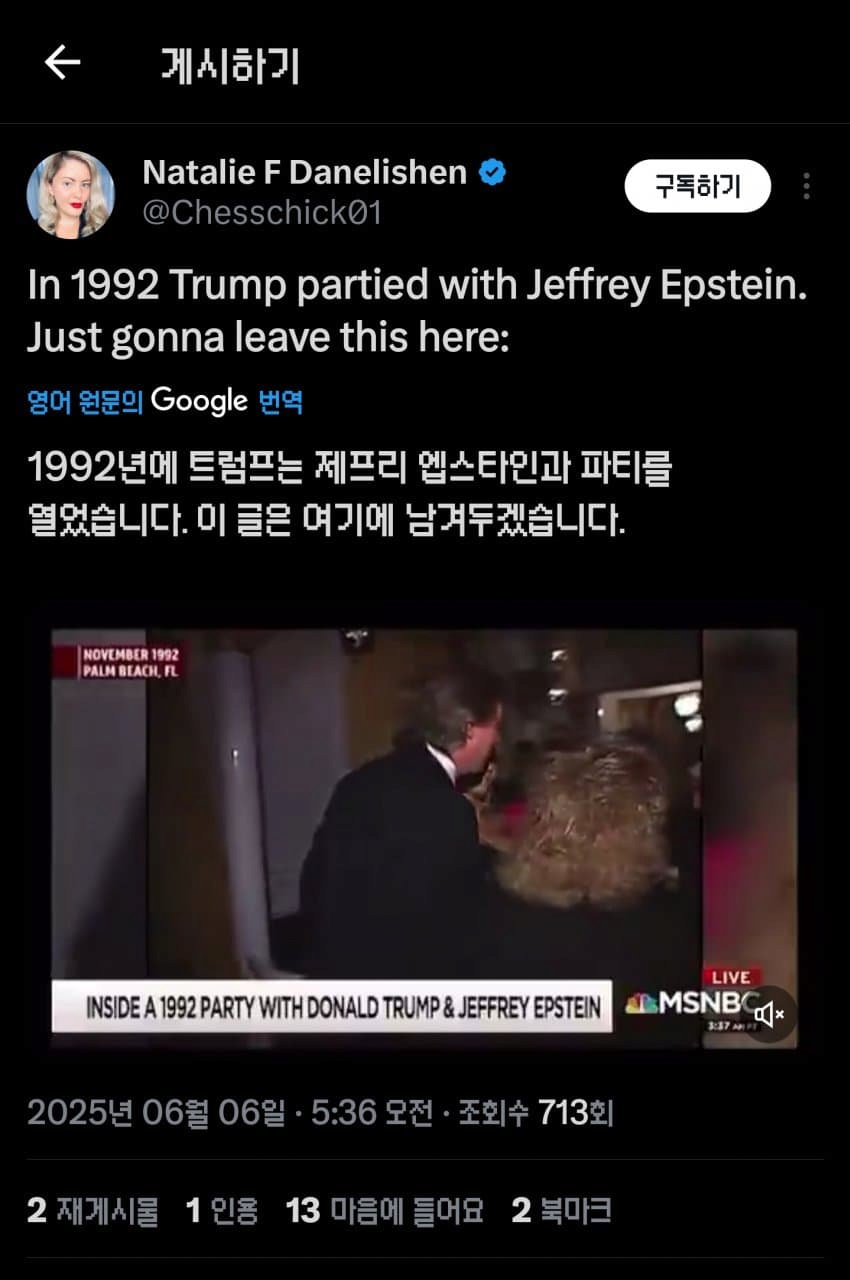Open the @Chesschick01 handle
850x1280 pixels.
pyautogui.click(x=262, y=214)
